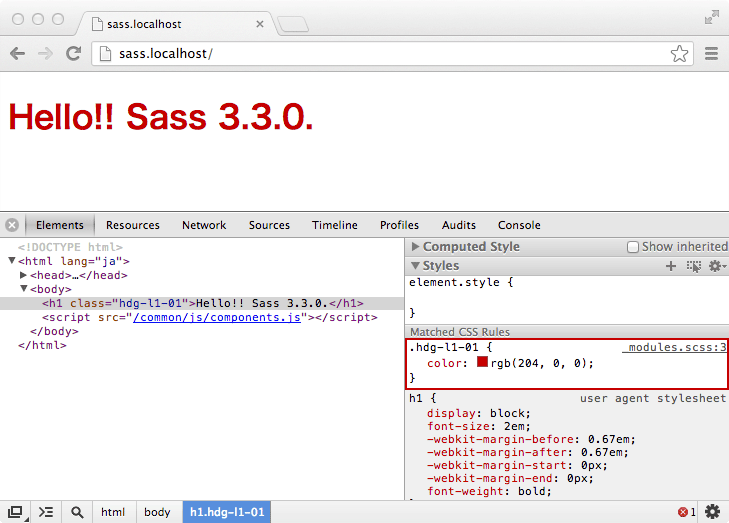Click the address bar showing sass.localhost/
Viewport: 729px width, 523px height.
(392, 53)
